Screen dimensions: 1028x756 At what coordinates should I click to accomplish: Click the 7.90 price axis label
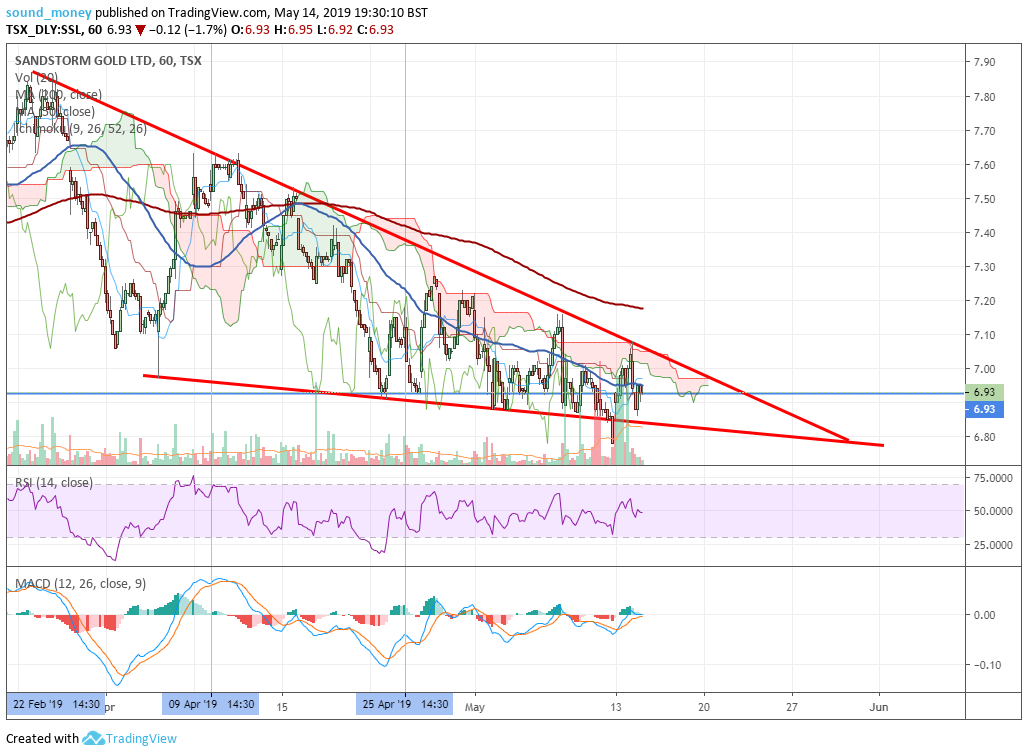[985, 62]
